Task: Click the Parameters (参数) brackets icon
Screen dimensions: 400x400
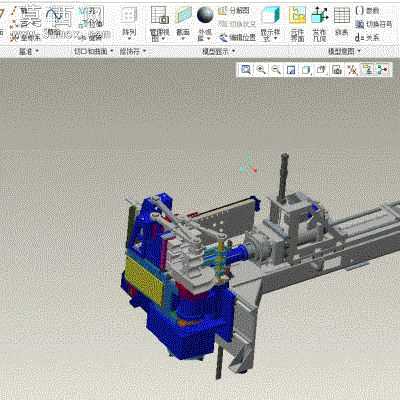Action: [359, 10]
